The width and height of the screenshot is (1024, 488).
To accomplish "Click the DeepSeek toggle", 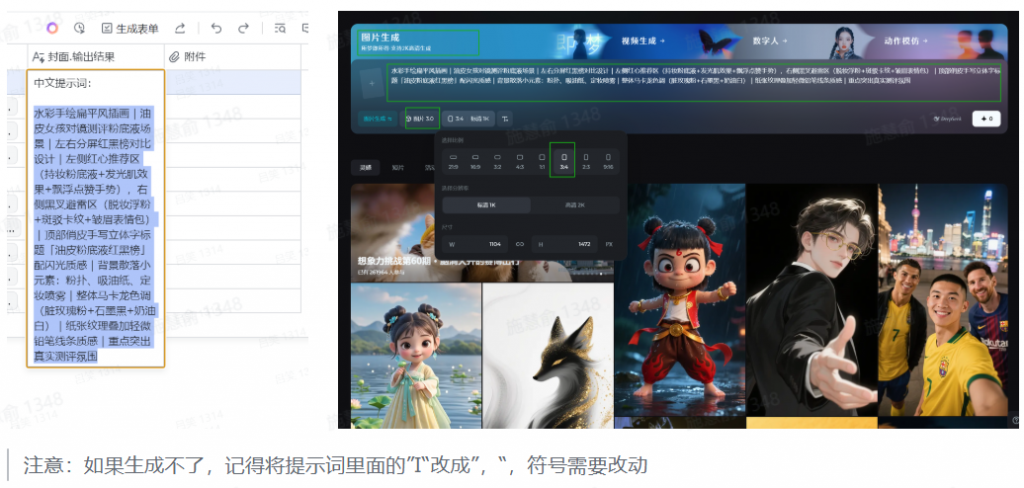I will pyautogui.click(x=948, y=119).
